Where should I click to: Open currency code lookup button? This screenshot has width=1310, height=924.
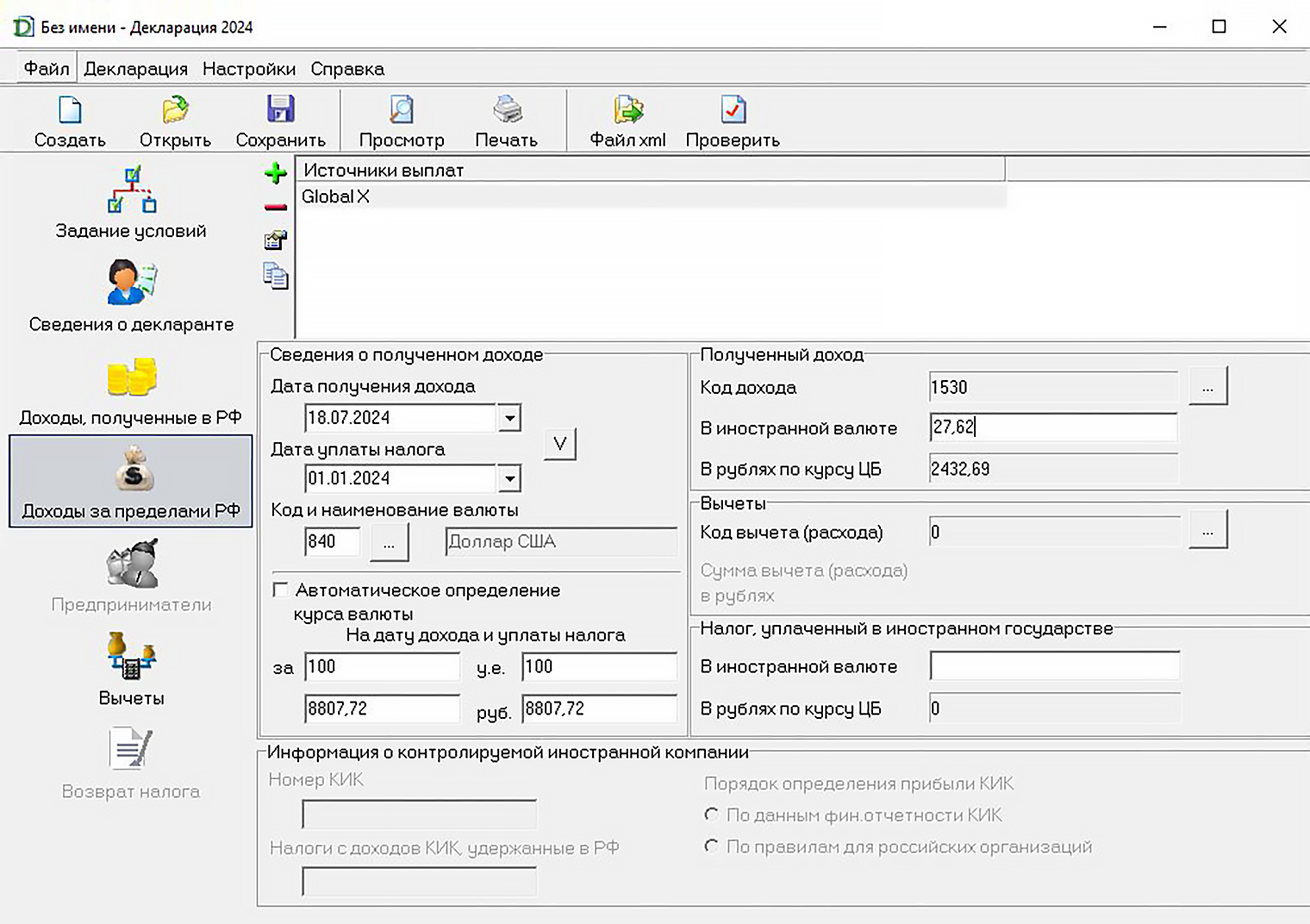click(389, 543)
